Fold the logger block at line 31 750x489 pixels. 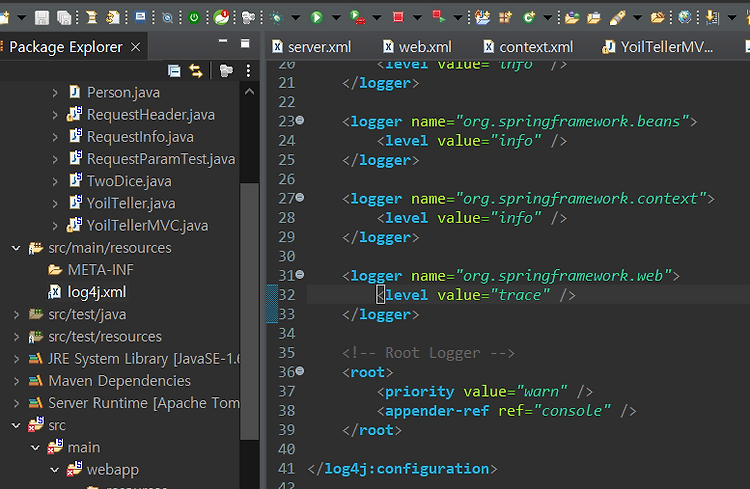click(x=300, y=275)
